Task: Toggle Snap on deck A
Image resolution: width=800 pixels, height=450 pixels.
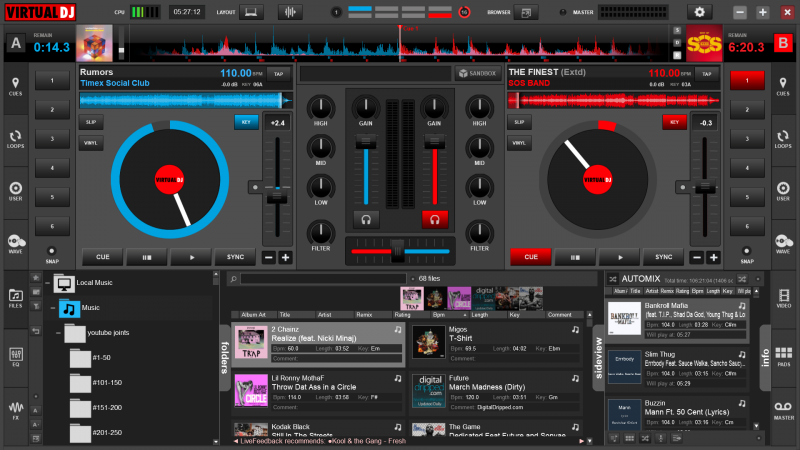Action: coord(52,251)
